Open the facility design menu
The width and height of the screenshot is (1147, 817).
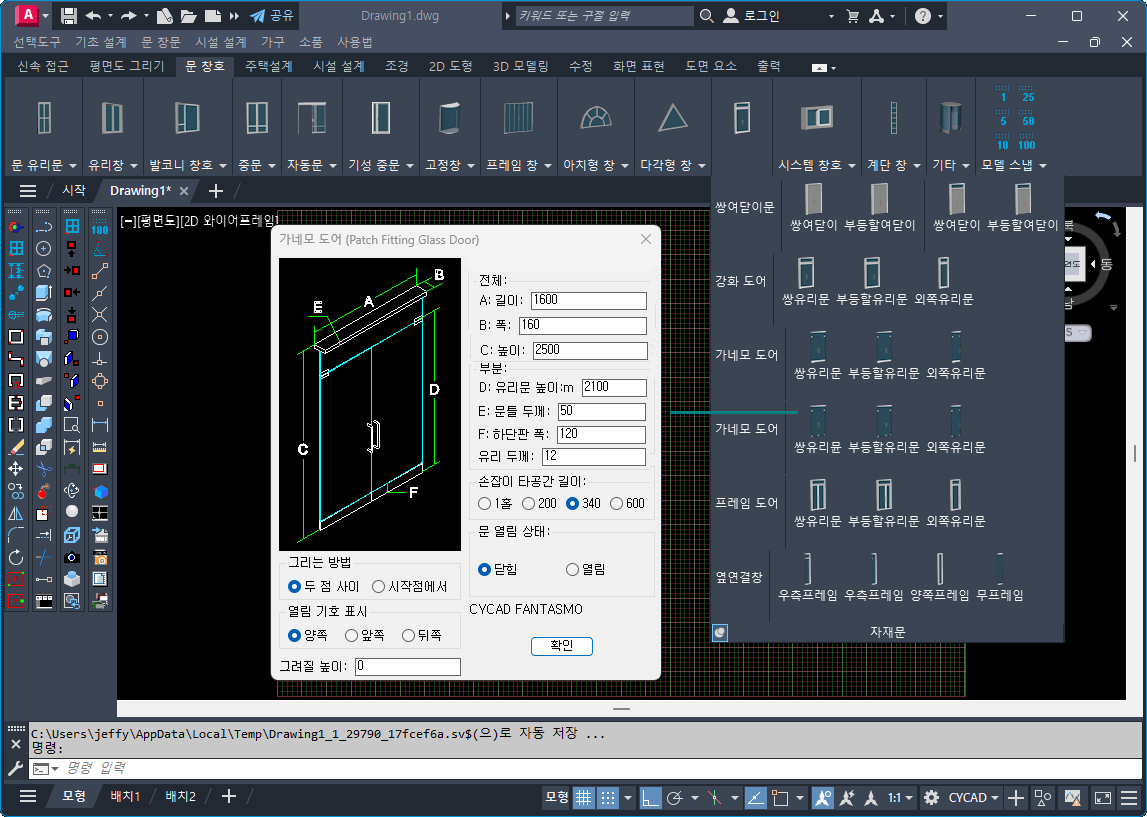[221, 42]
